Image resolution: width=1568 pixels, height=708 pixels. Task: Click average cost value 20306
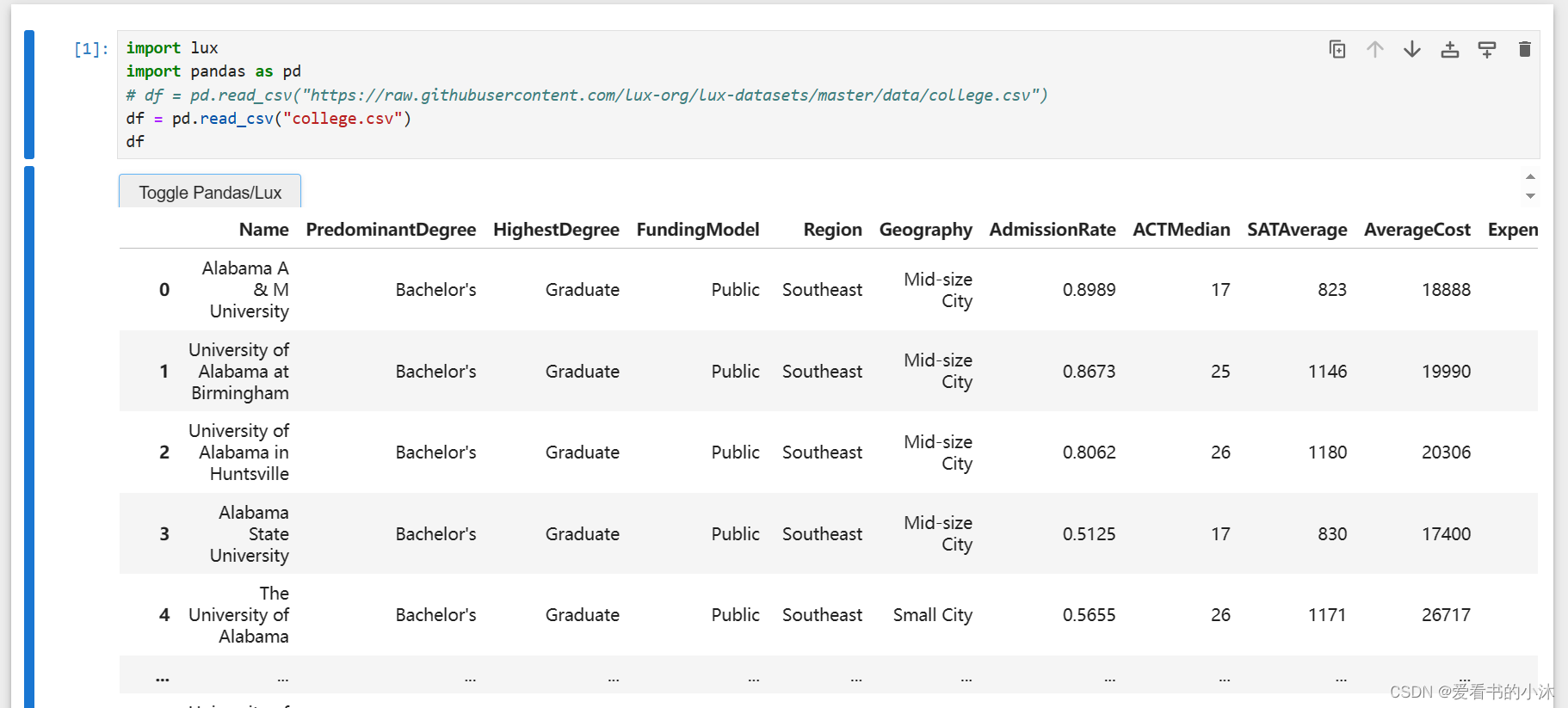click(1446, 453)
